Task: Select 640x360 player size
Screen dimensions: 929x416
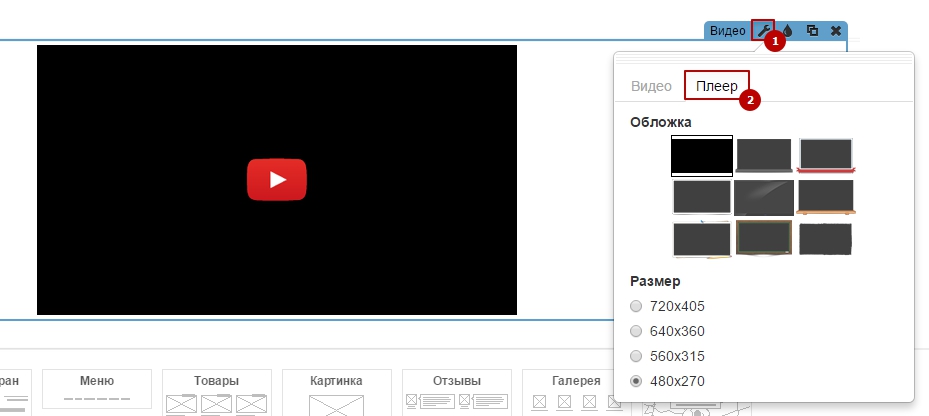Action: tap(636, 331)
